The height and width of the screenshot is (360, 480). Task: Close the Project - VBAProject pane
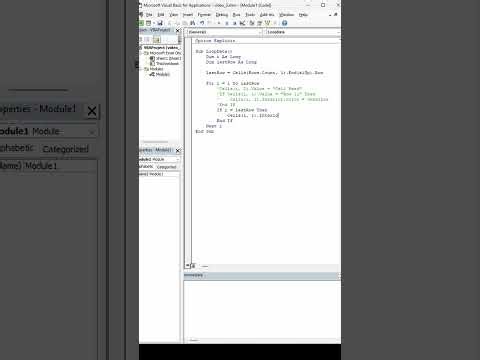pyautogui.click(x=178, y=30)
